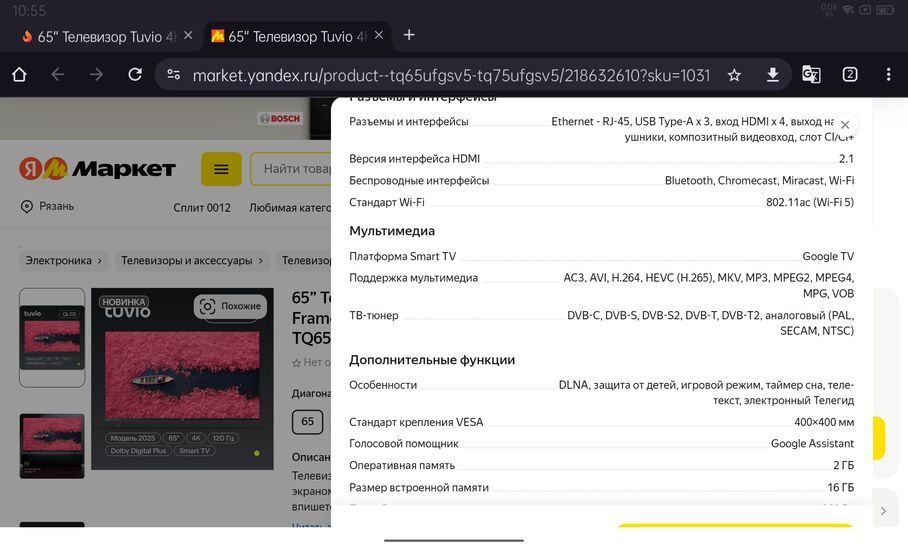This screenshot has width=908, height=545.
Task: Open Любимая категория link
Action: click(x=290, y=207)
